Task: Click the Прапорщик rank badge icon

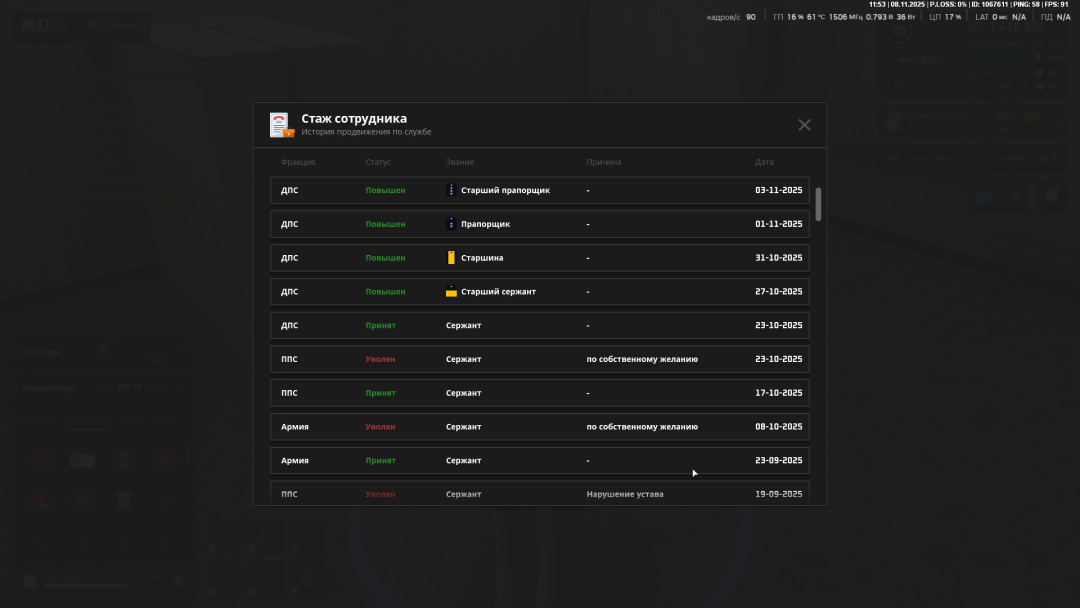Action: [x=452, y=223]
